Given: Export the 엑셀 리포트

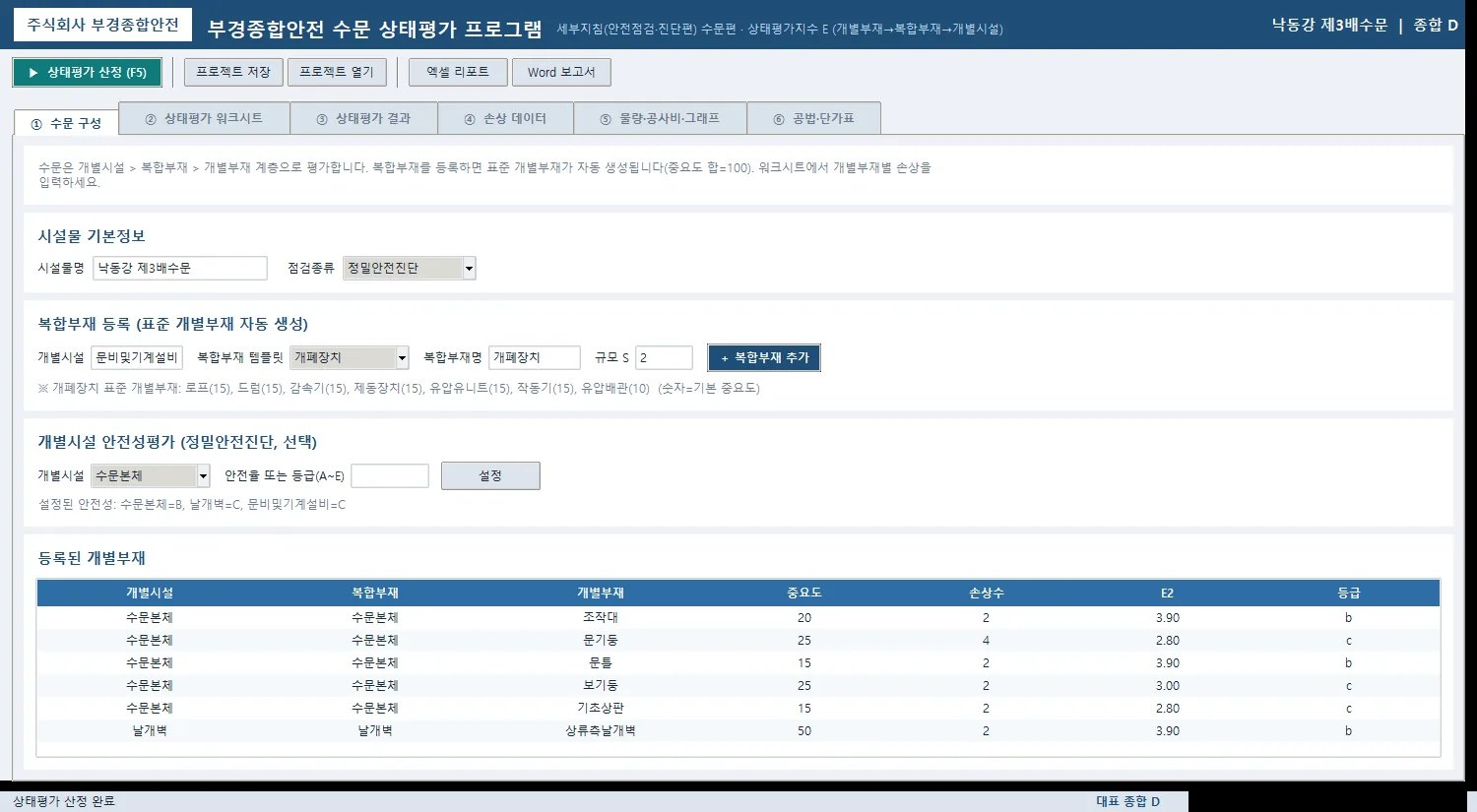Looking at the screenshot, I should pos(458,73).
